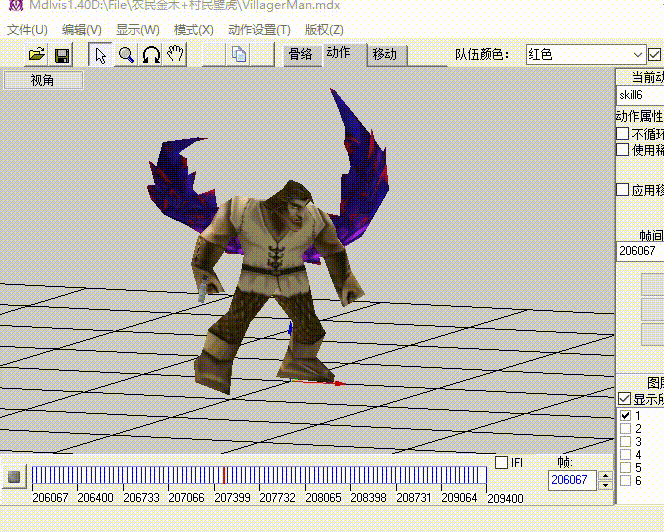Open a model file with the folder icon
Image resolution: width=664 pixels, height=532 pixels.
[37, 55]
